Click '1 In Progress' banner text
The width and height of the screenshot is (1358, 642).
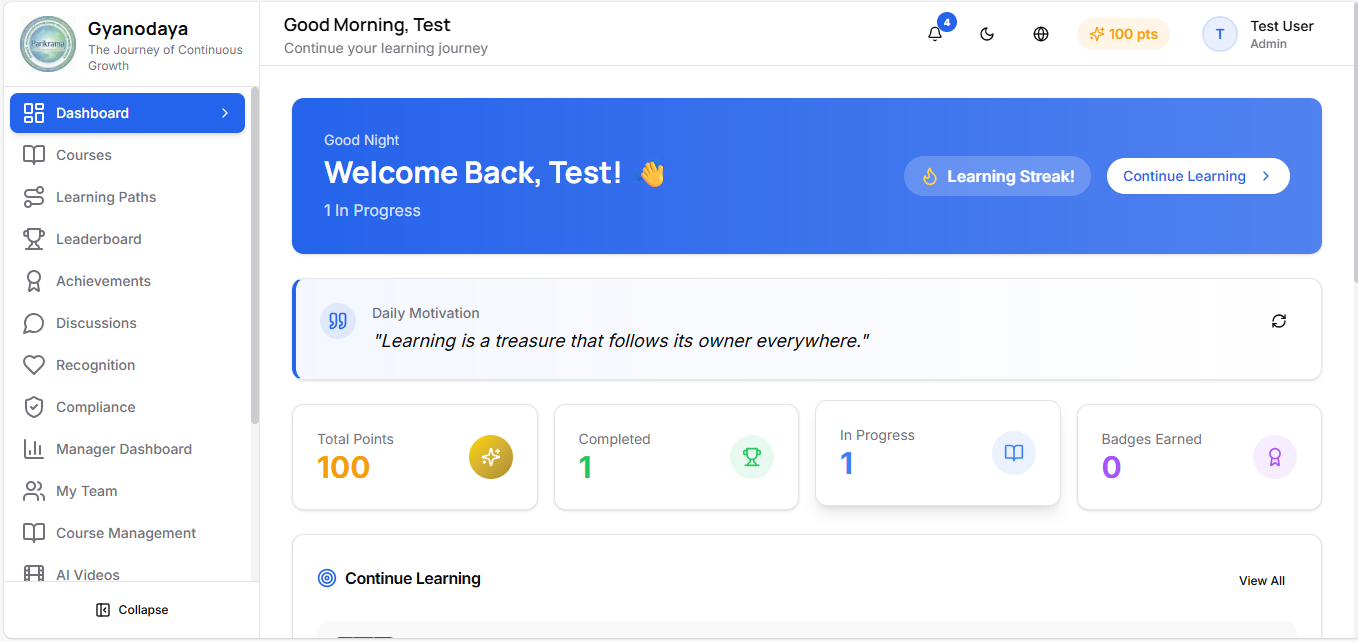click(372, 210)
